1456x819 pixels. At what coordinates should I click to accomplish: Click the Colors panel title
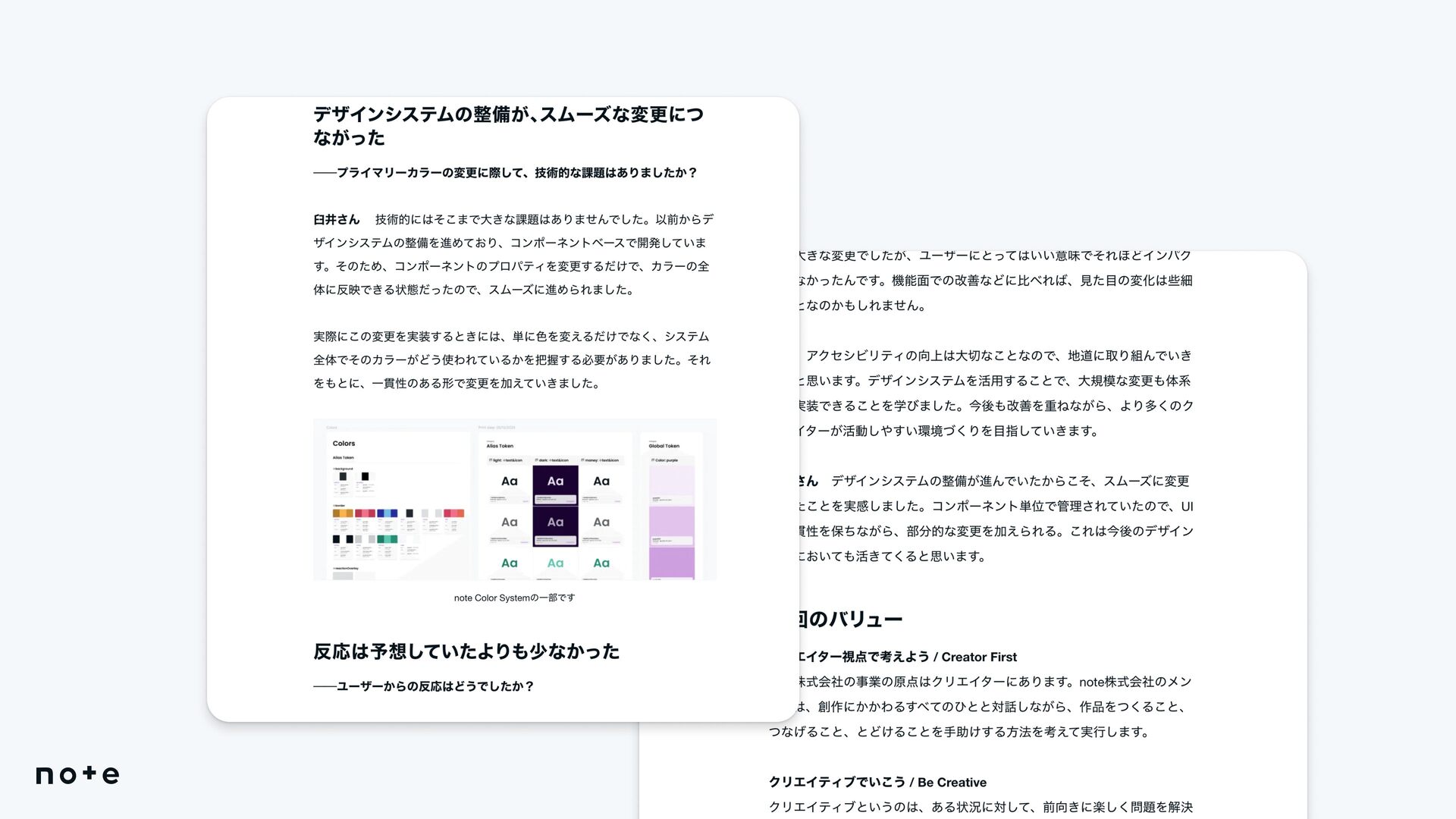(344, 444)
